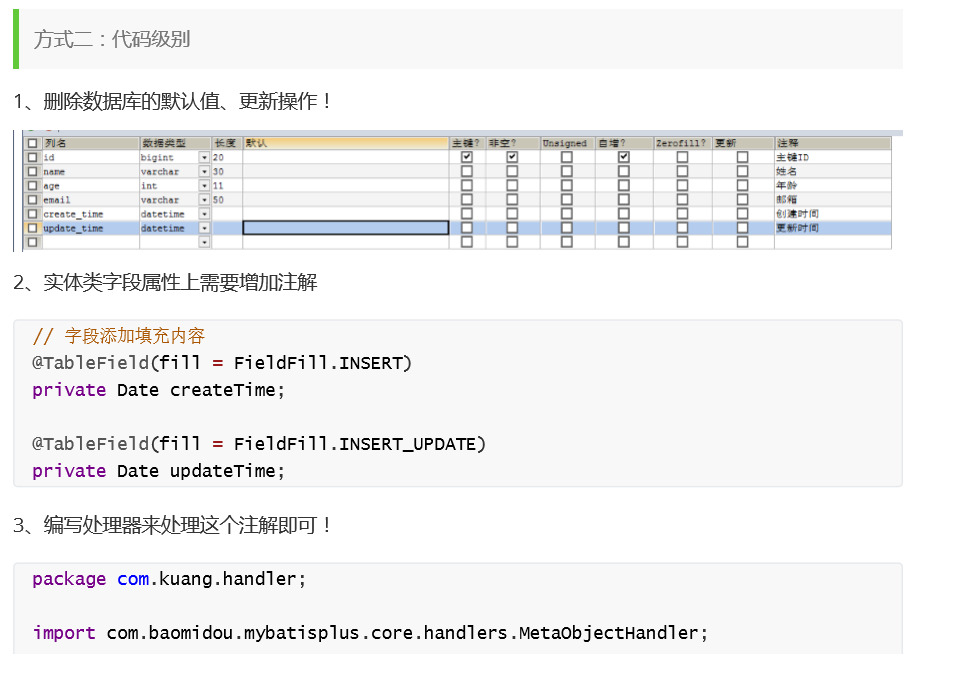Toggle primary key checkbox for id row
The height and width of the screenshot is (679, 966).
466,157
